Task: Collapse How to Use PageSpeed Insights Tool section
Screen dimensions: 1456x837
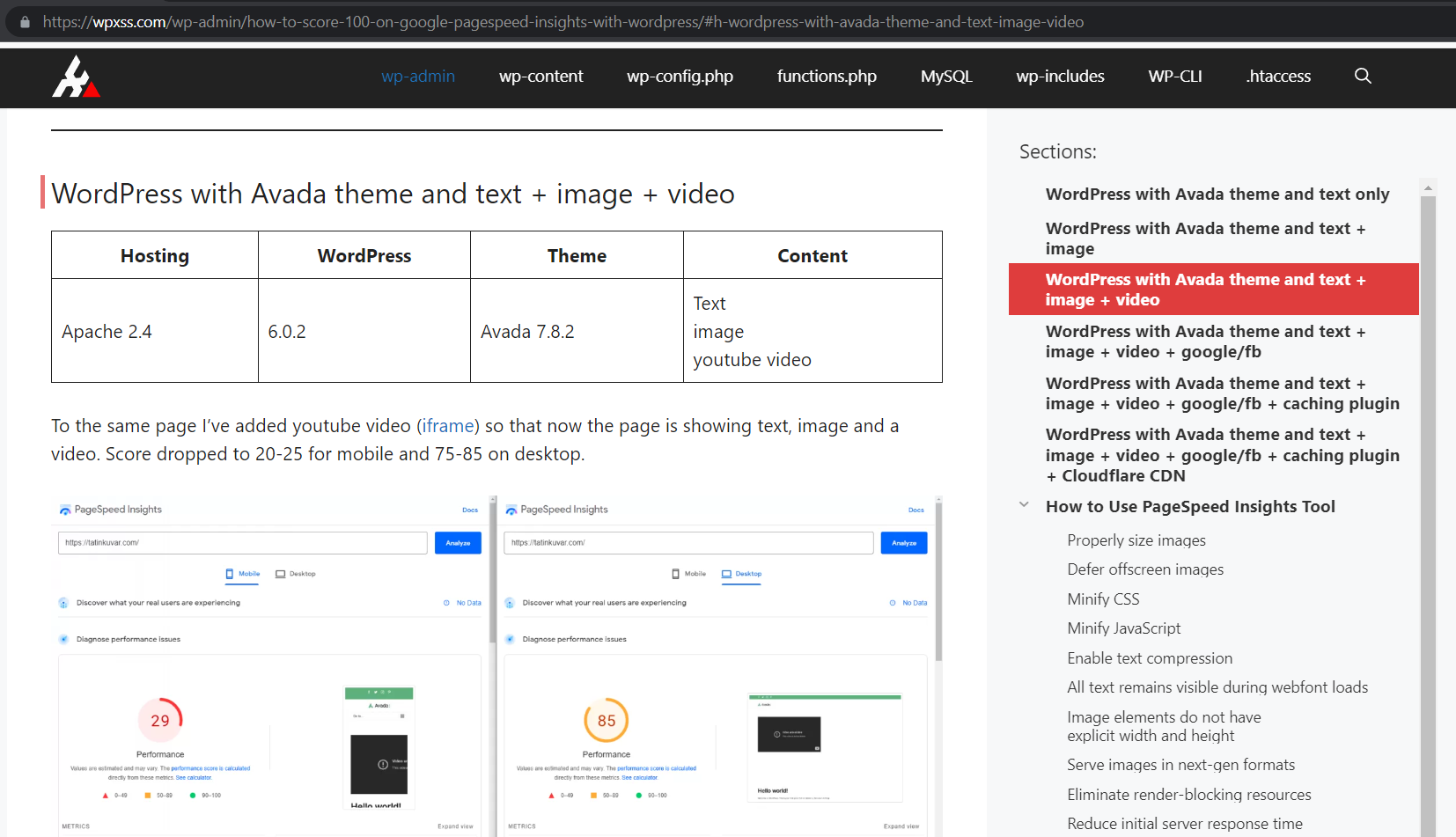Action: pos(1024,505)
